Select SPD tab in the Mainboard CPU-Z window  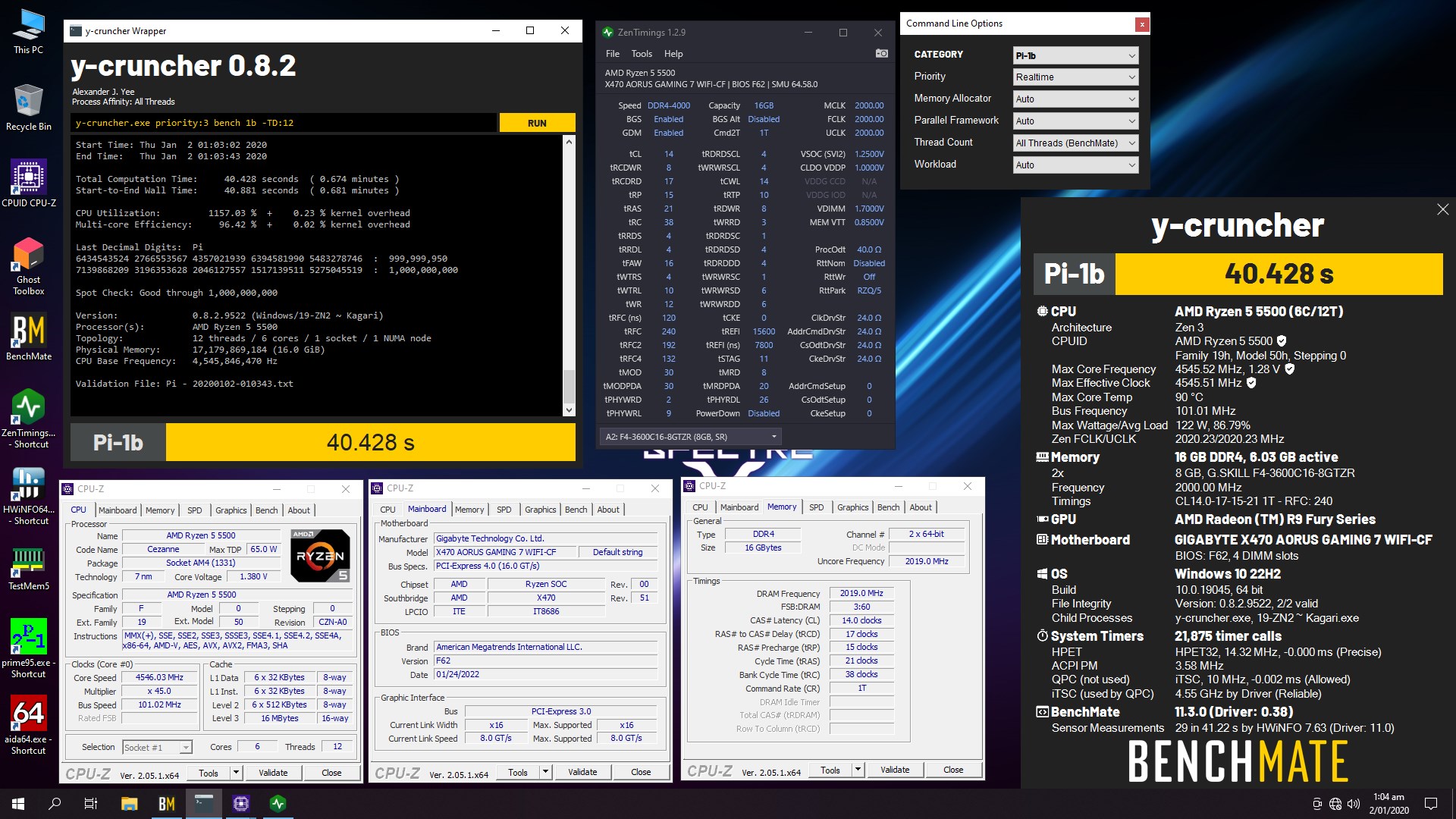(504, 510)
